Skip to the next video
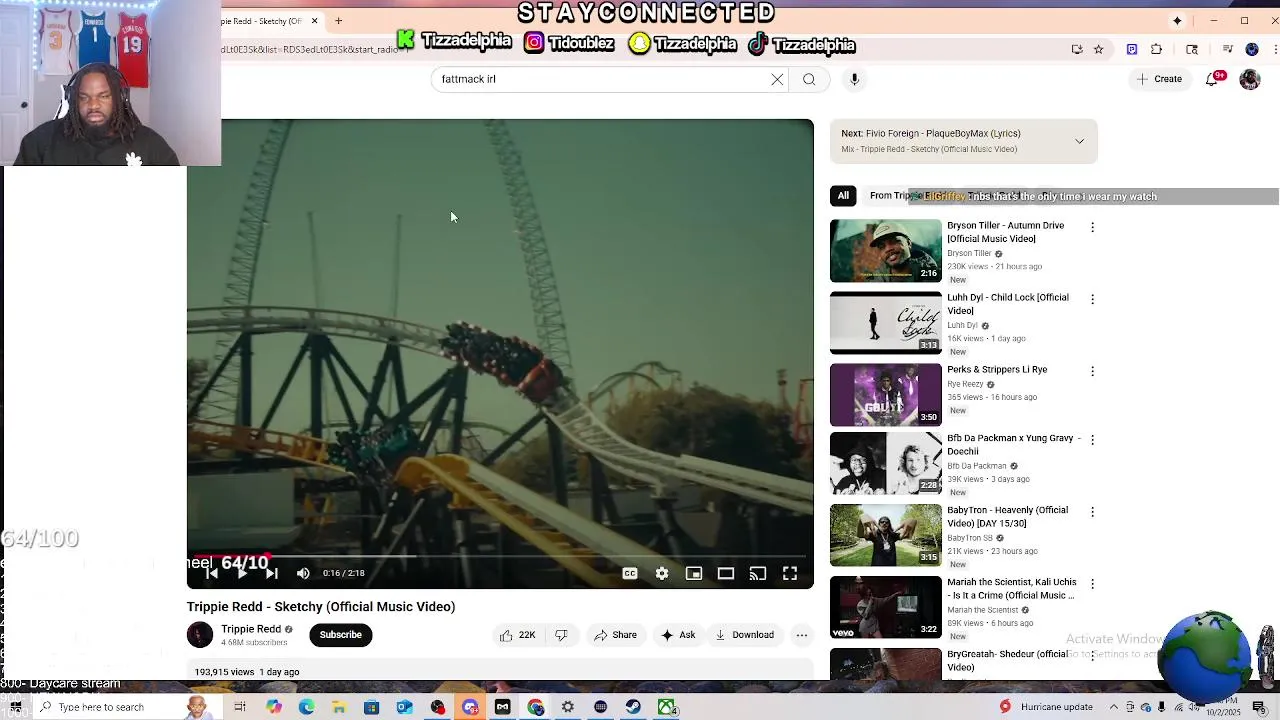 [272, 573]
